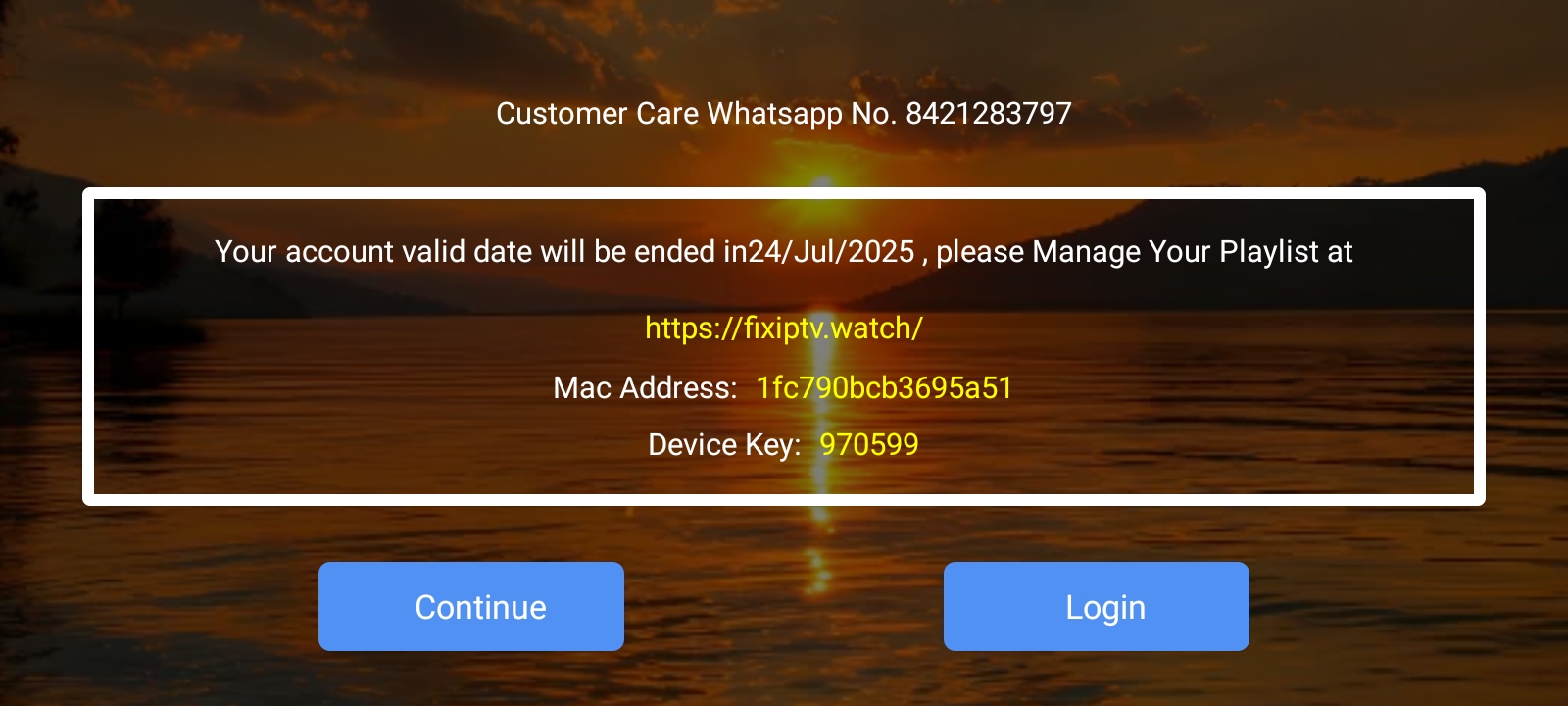This screenshot has height=706, width=1568.
Task: Click the word Login on right button
Action: (1105, 608)
